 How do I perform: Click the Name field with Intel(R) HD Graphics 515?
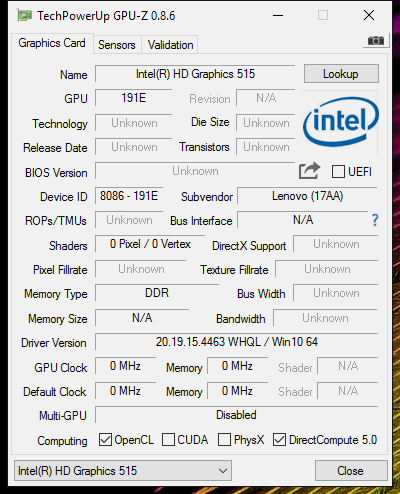coord(195,74)
